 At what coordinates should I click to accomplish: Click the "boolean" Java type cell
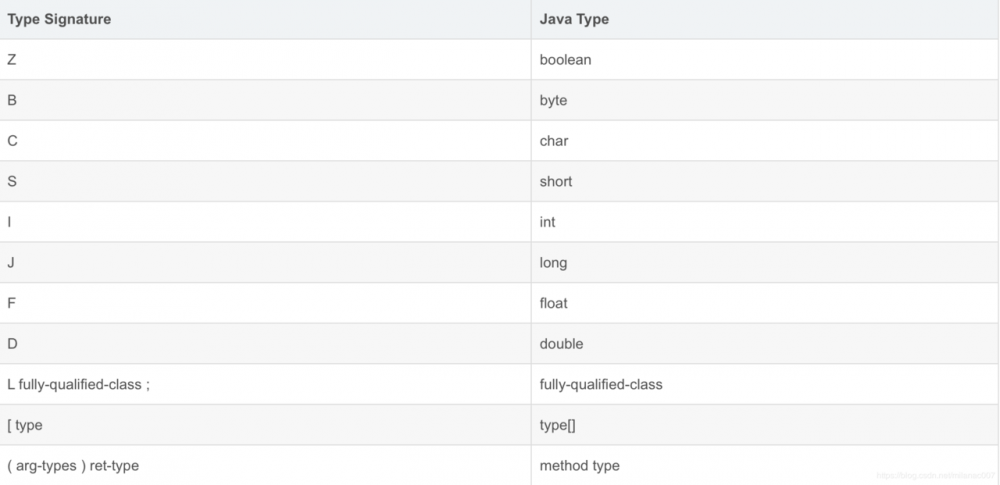565,60
